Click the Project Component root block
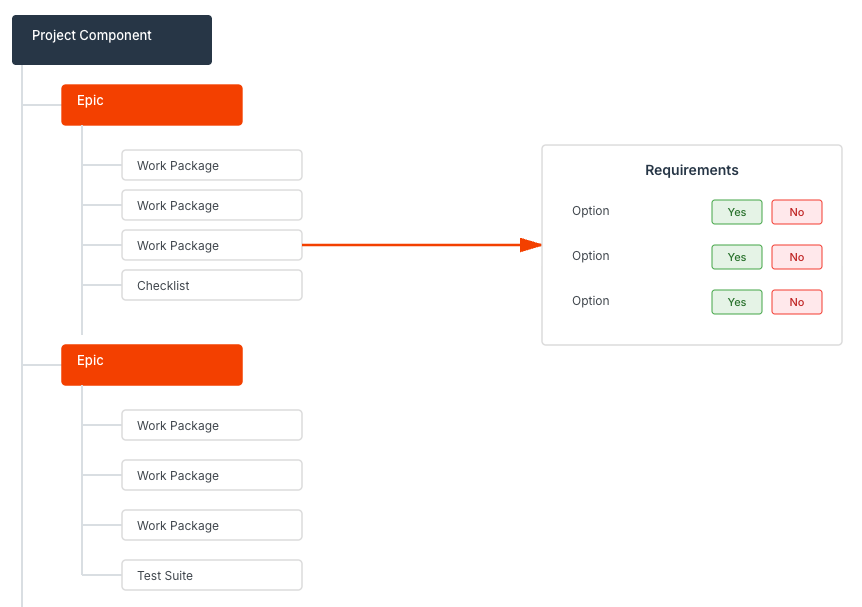 tap(111, 40)
